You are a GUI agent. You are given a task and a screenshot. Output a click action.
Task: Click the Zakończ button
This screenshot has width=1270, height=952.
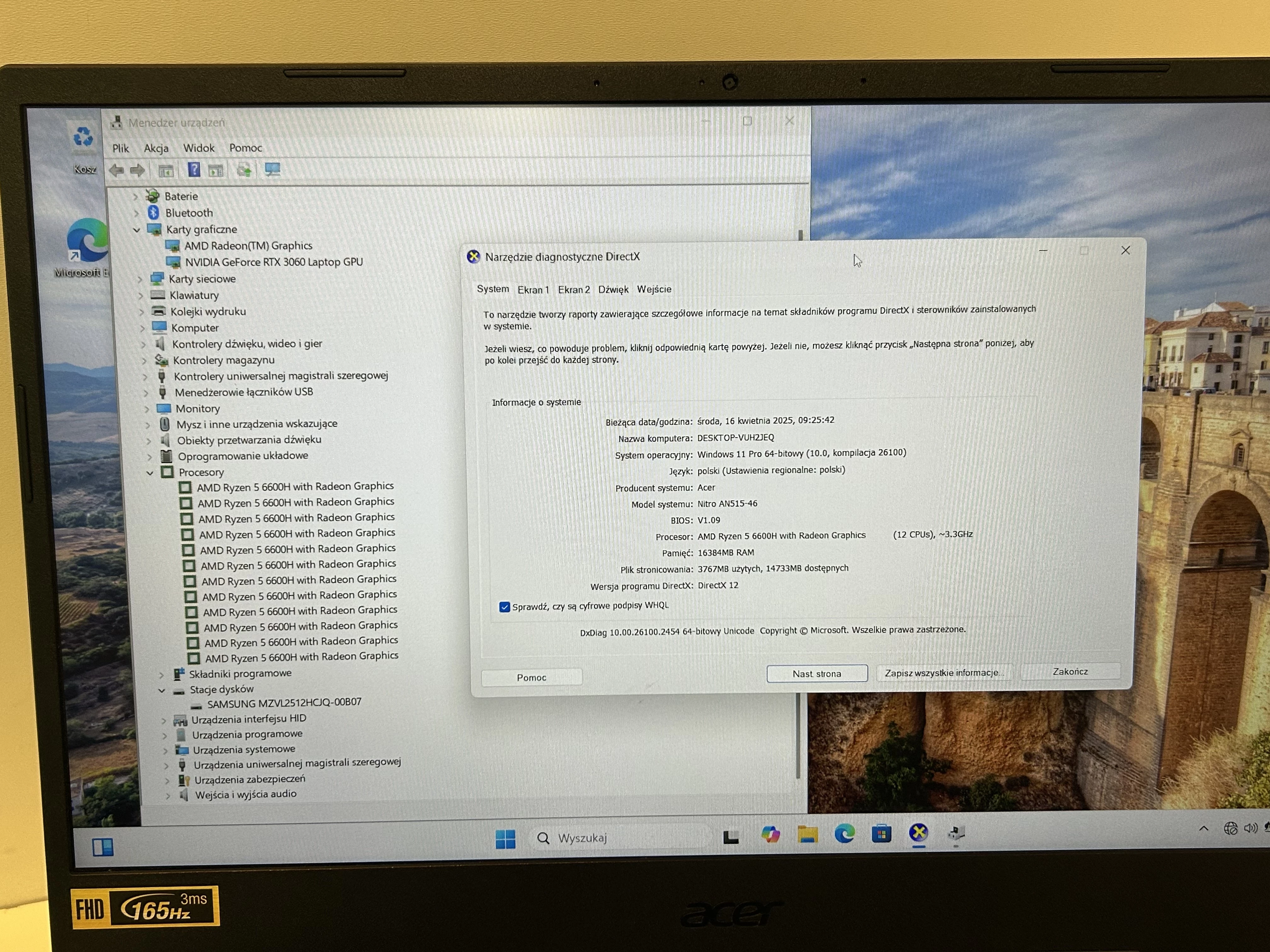1070,671
